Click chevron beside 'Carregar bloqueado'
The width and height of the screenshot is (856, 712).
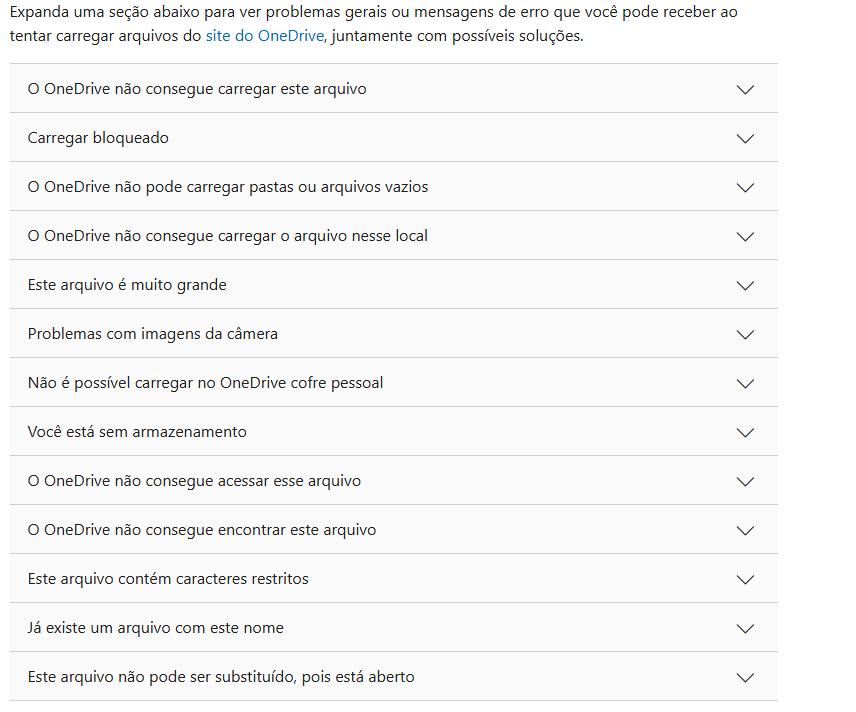point(745,139)
